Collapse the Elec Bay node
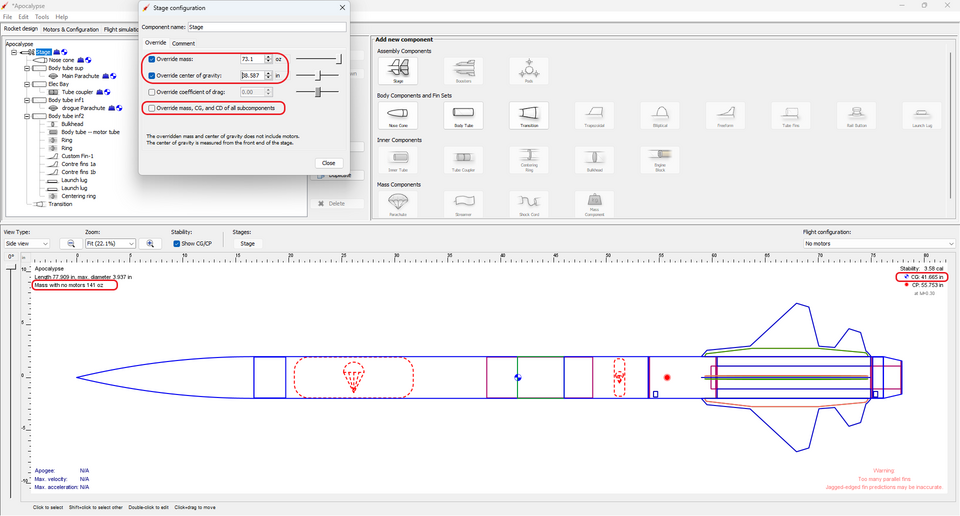The height and width of the screenshot is (516, 960). click(x=27, y=84)
